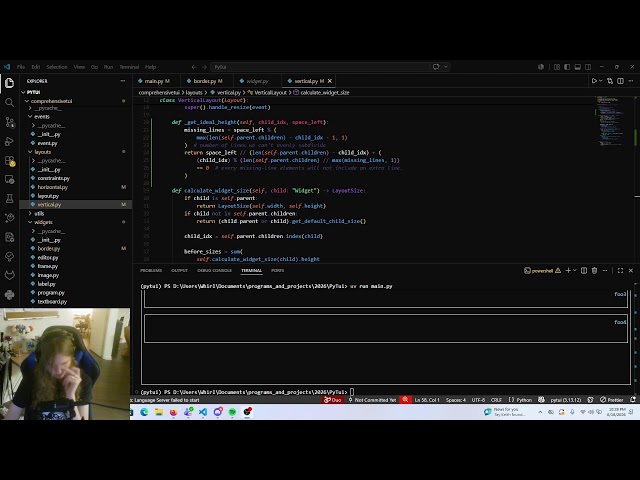Click the new terminal plus icon
The width and height of the screenshot is (640, 480).
(568, 270)
